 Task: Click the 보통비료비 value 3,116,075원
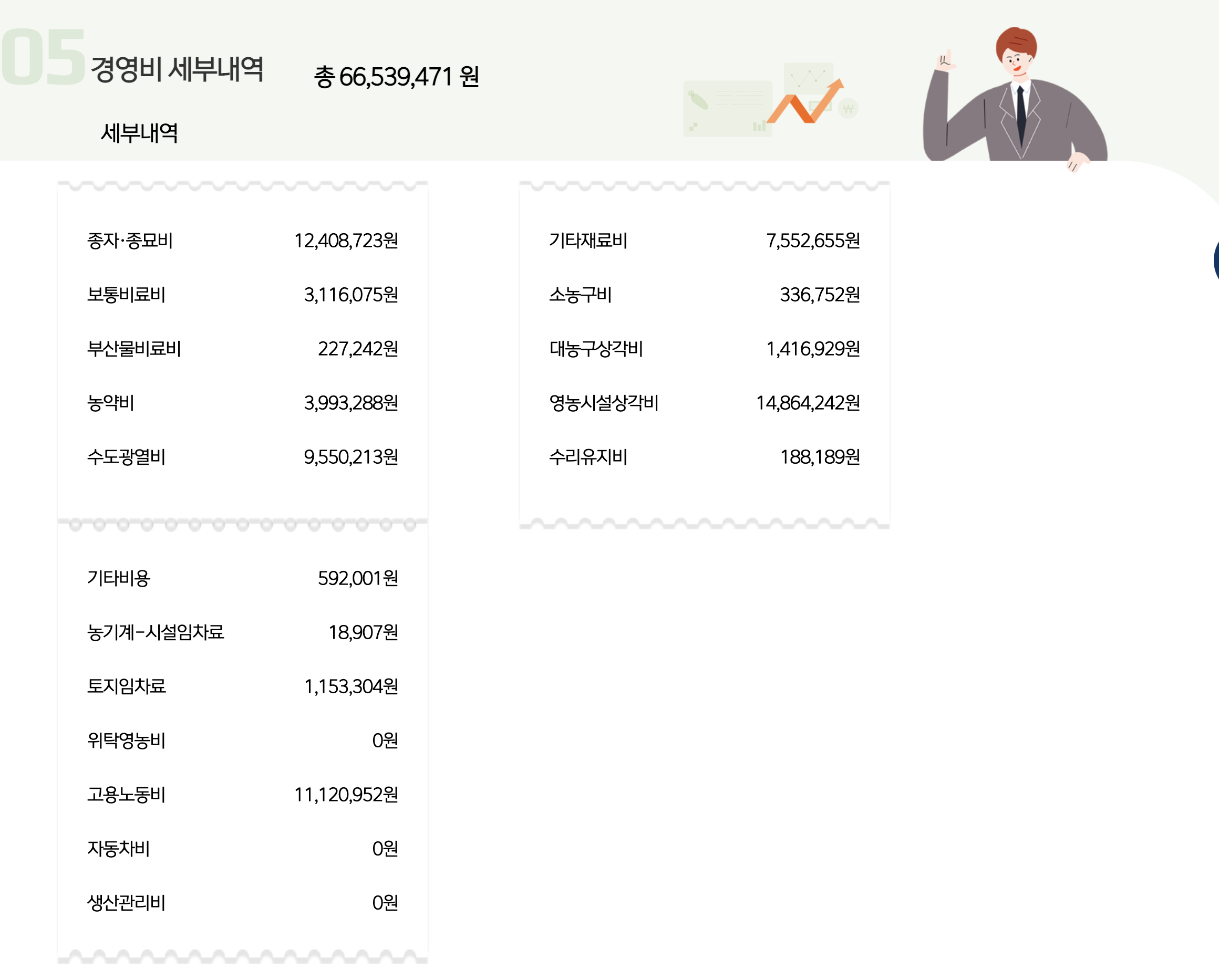pos(350,295)
